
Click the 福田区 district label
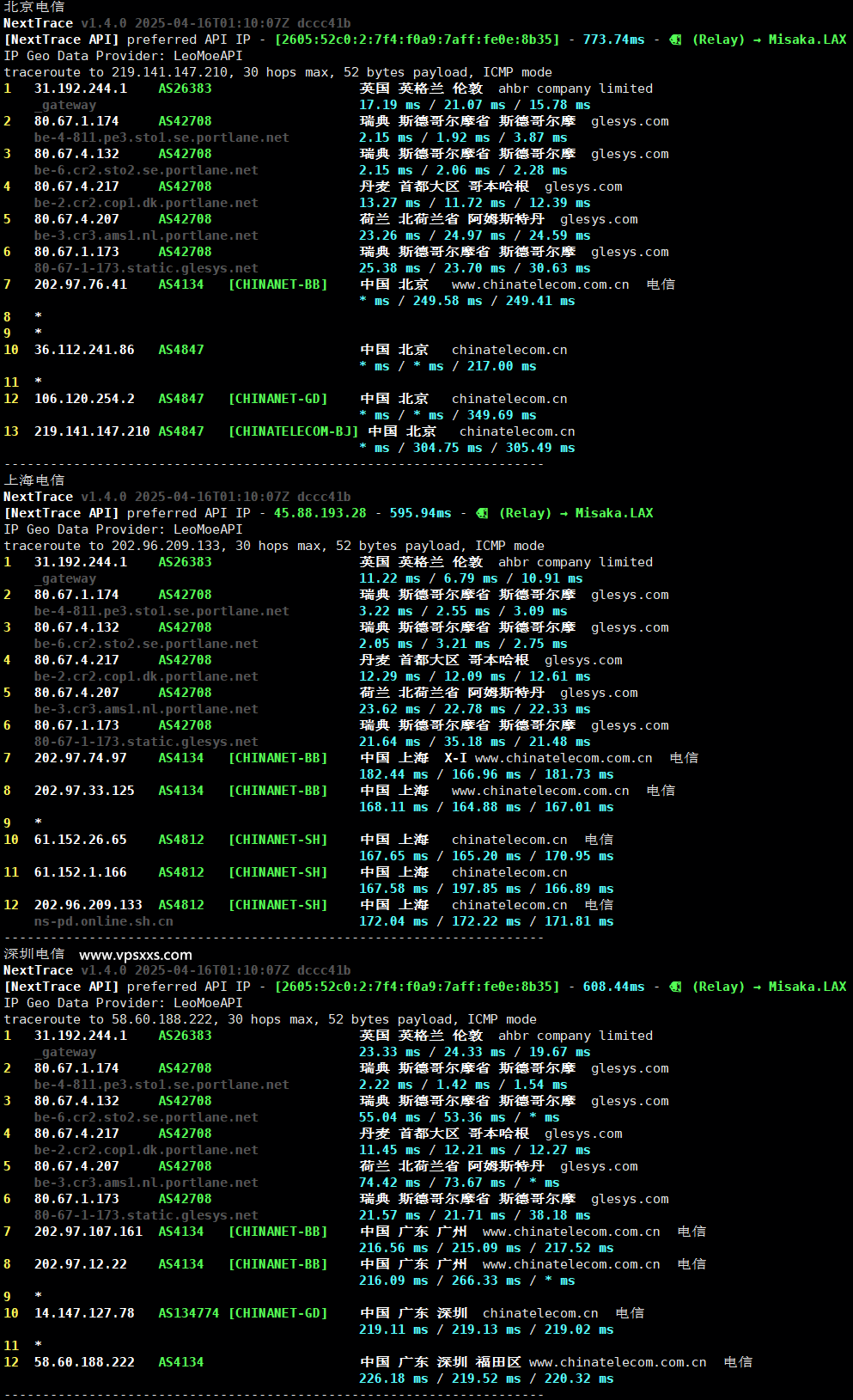click(498, 1362)
